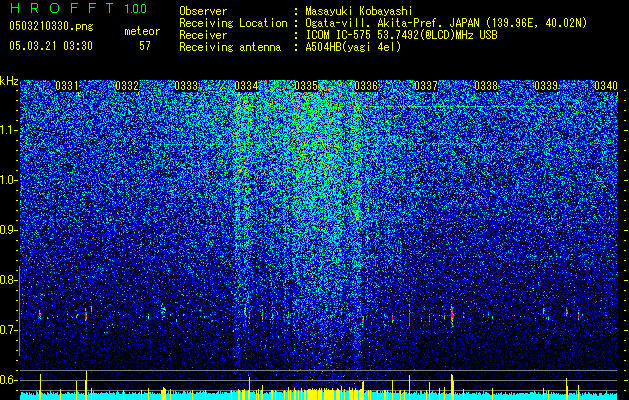Click the 0.8 frequency axis label
This screenshot has height=400, width=629.
9,280
